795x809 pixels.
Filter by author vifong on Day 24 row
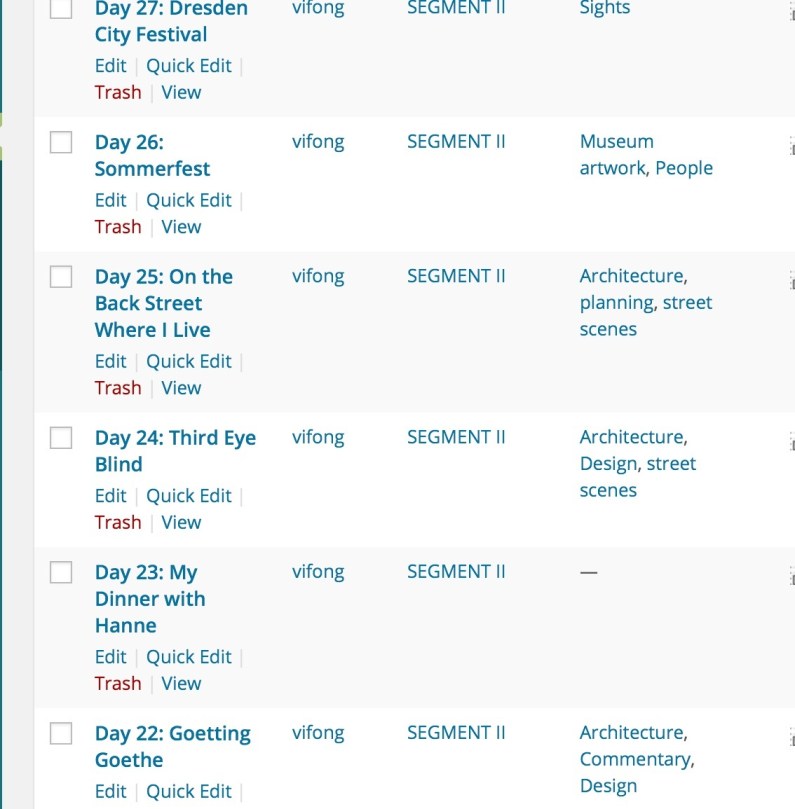pos(318,438)
